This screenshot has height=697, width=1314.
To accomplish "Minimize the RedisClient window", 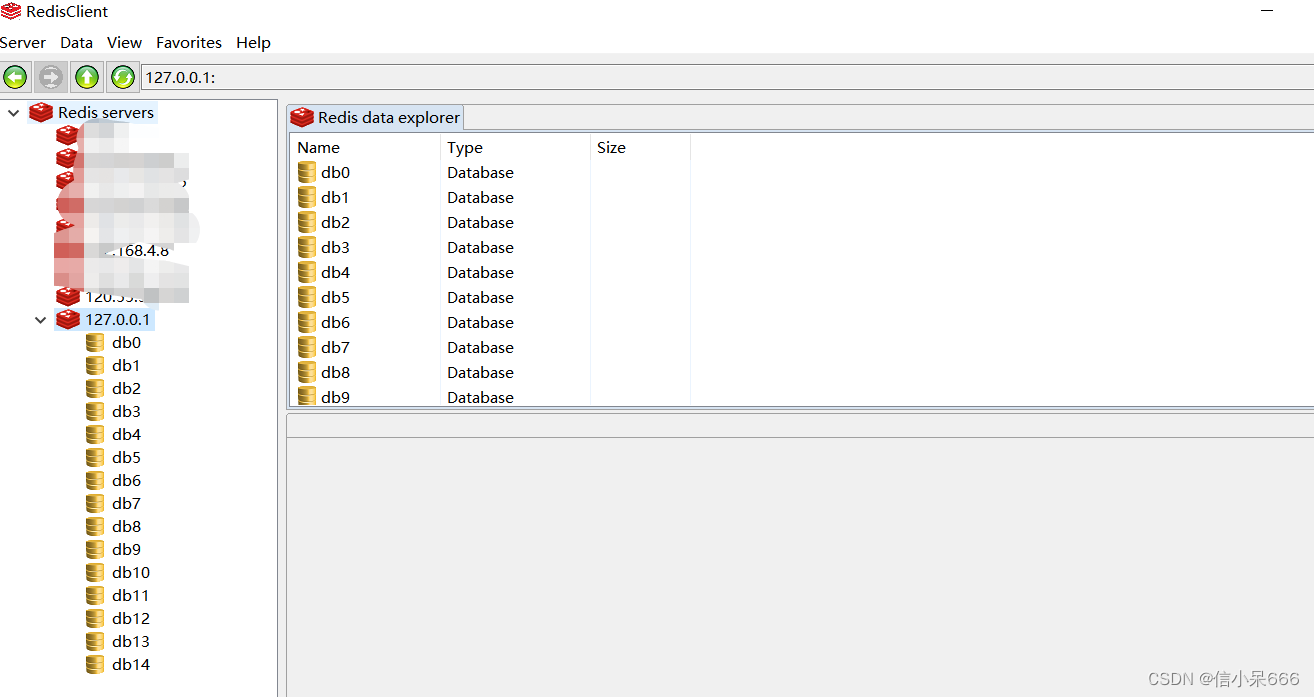I will pyautogui.click(x=1268, y=10).
